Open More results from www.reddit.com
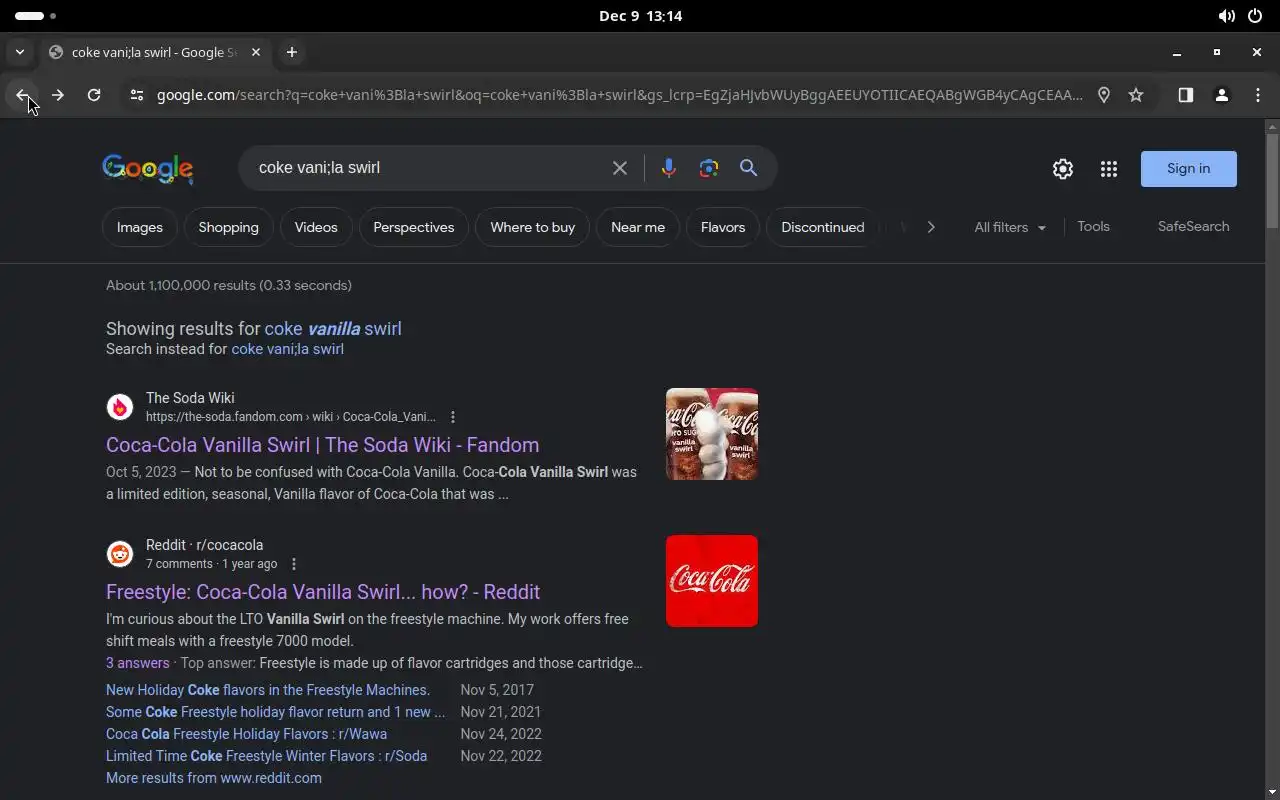Image resolution: width=1280 pixels, height=800 pixels. 214,778
